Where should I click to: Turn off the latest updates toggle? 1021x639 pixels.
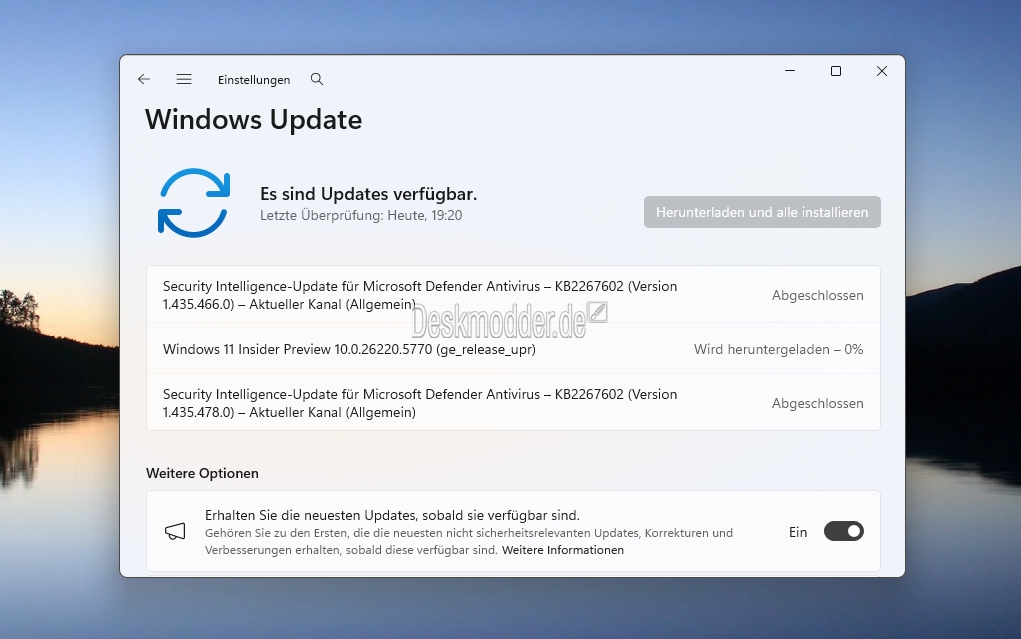(844, 532)
